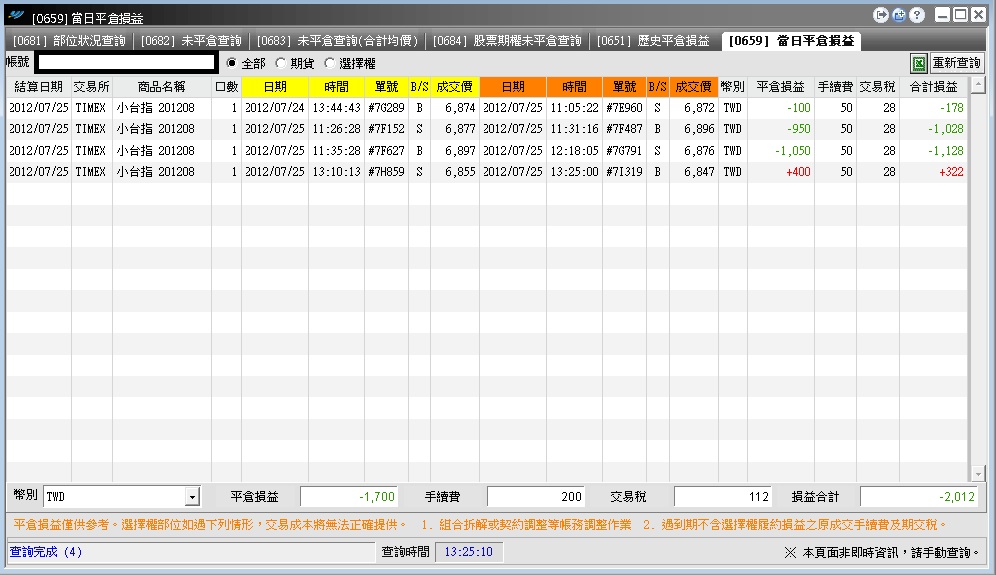
Task: Click the yellow 日期 column header
Action: click(x=275, y=87)
